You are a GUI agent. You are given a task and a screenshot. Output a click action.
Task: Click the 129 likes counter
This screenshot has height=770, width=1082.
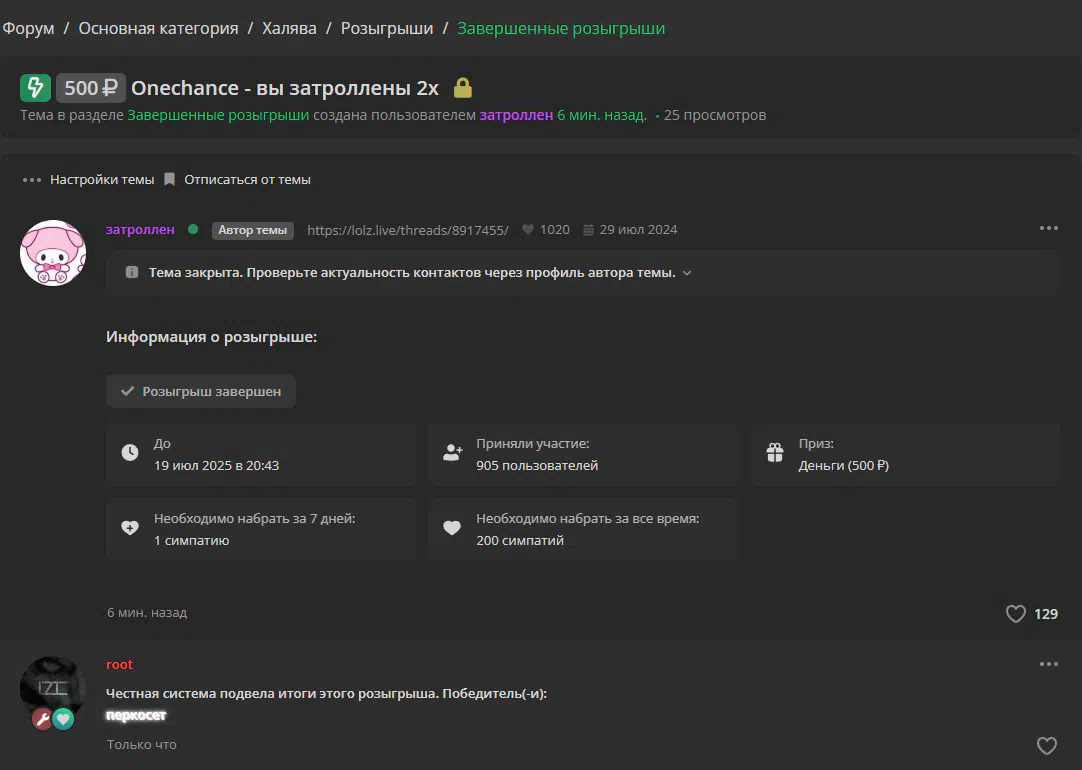(x=1045, y=614)
